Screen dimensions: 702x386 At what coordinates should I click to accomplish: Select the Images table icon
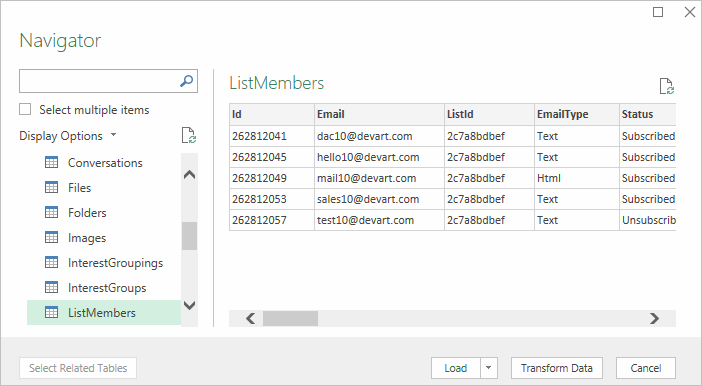tap(51, 237)
